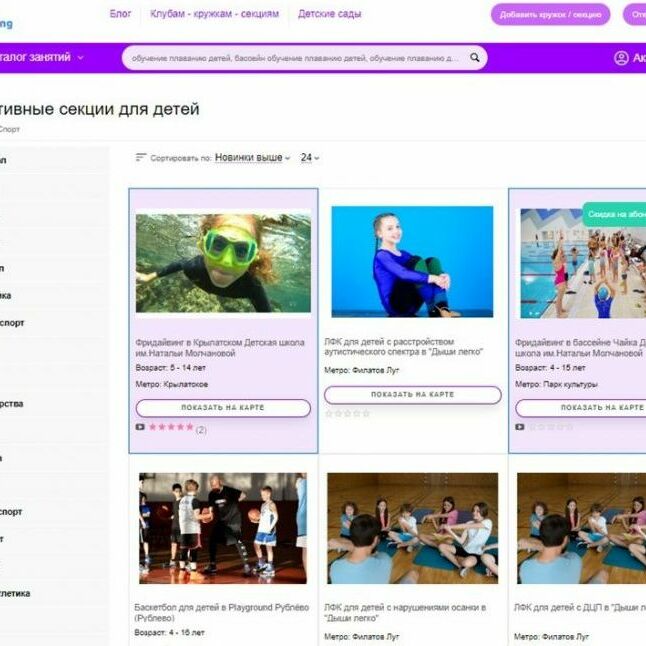Click Возраст: 4 - 15 лет text
This screenshot has height=646, width=646.
[550, 367]
